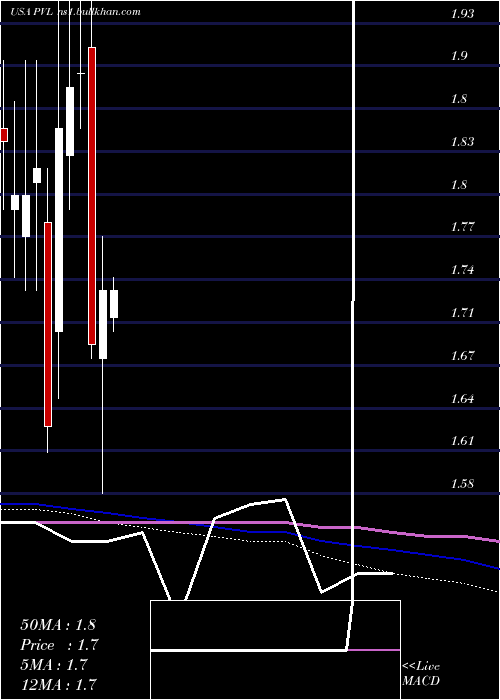Select the 1.9 price axis label
This screenshot has width=500, height=700.
click(459, 56)
